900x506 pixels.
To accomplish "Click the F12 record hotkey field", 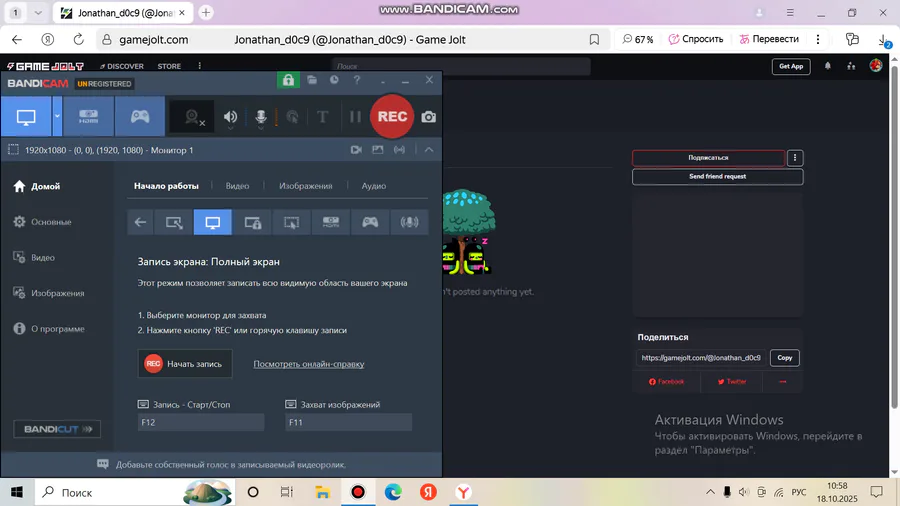I will pyautogui.click(x=201, y=422).
